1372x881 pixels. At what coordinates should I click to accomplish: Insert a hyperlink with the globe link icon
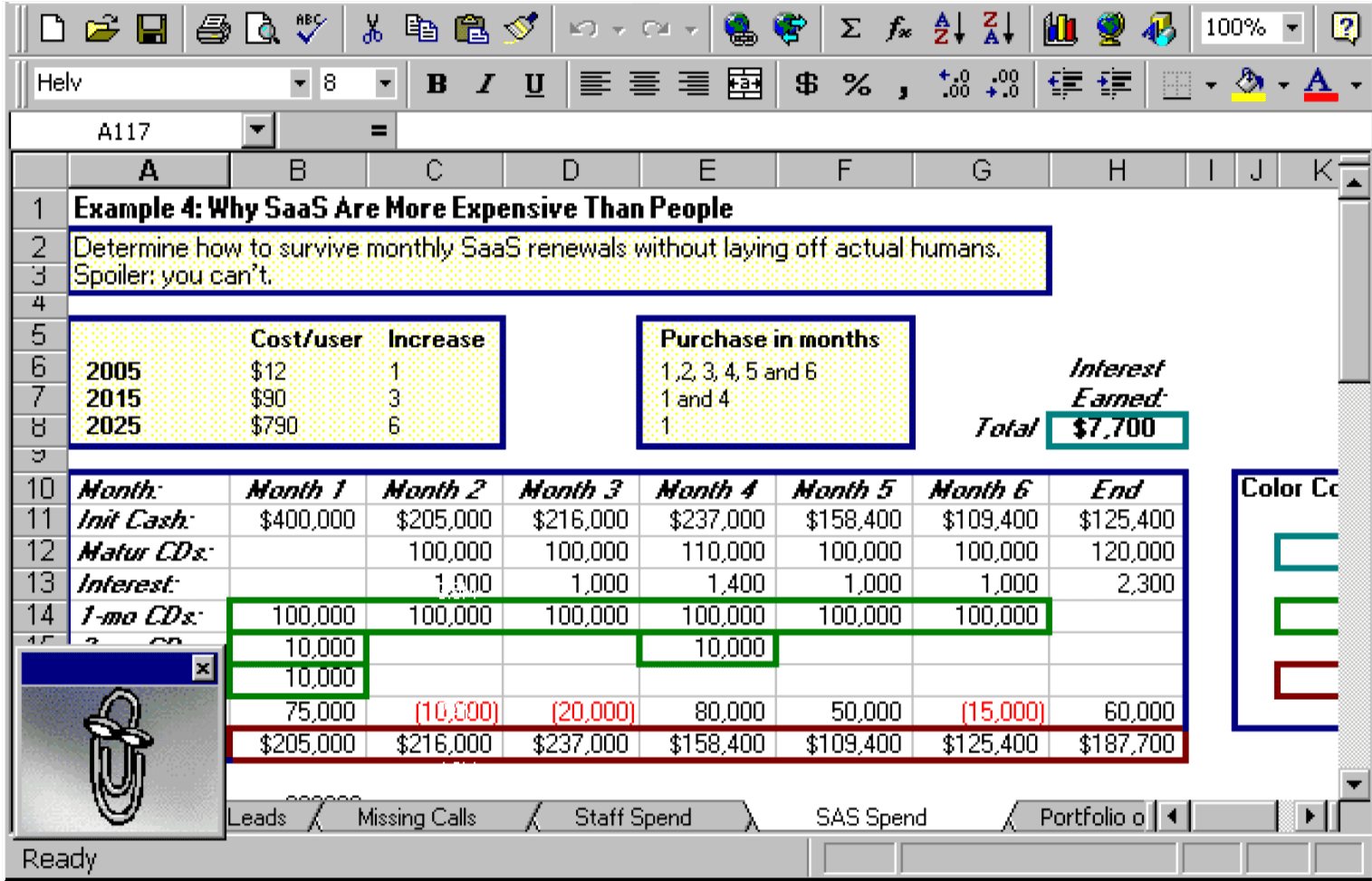(741, 29)
